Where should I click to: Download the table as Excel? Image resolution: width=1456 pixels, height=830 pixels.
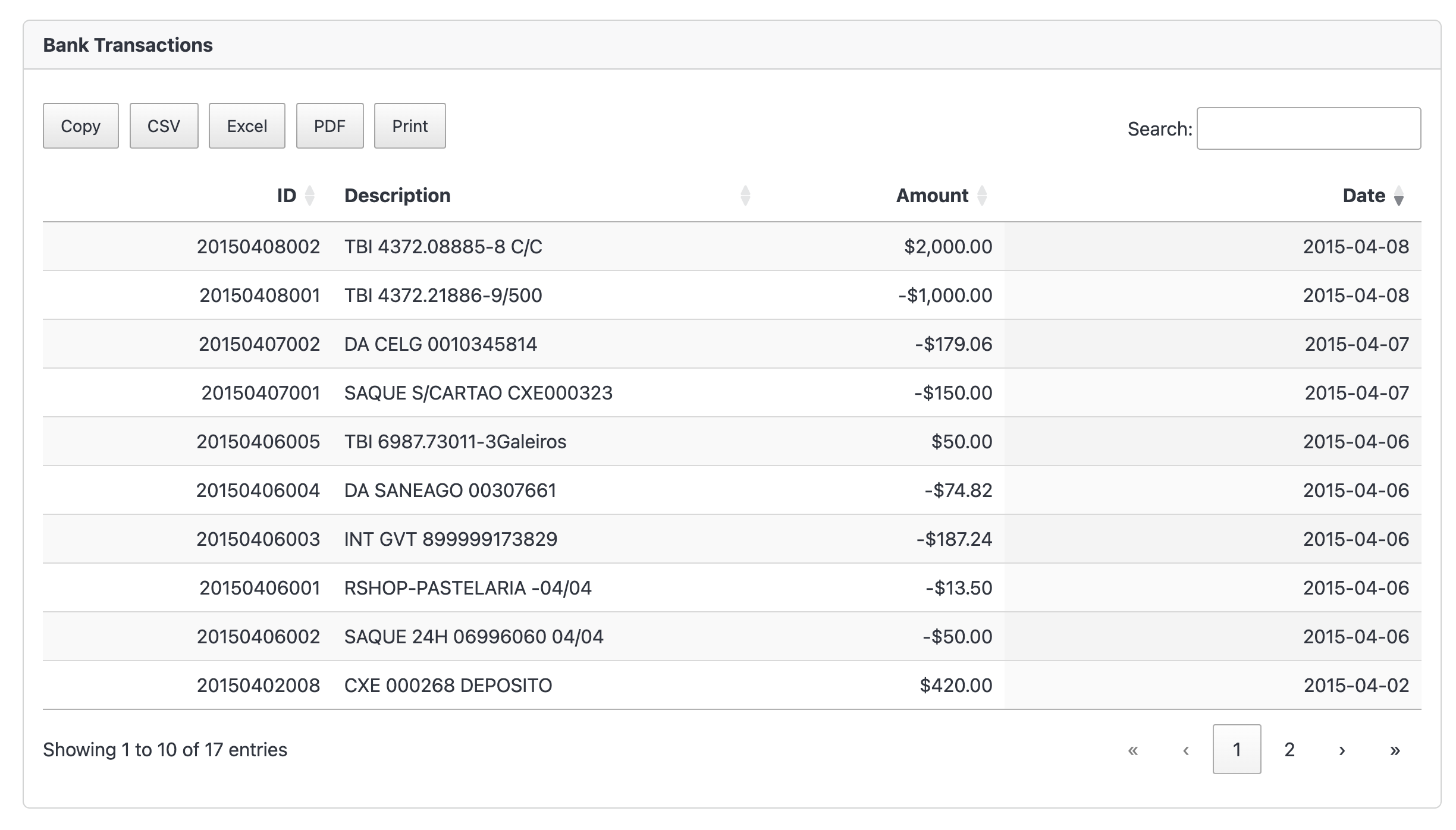pos(247,126)
